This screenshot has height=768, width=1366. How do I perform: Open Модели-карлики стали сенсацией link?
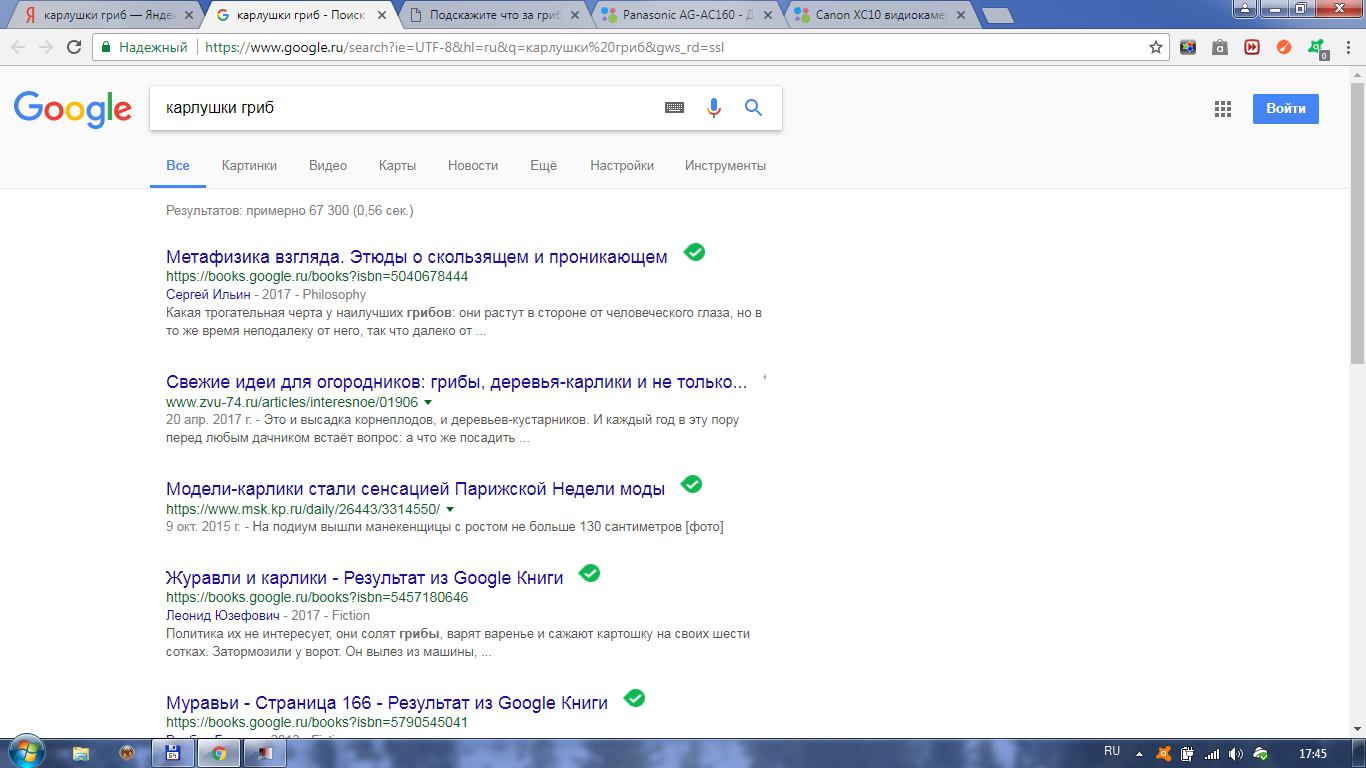416,489
